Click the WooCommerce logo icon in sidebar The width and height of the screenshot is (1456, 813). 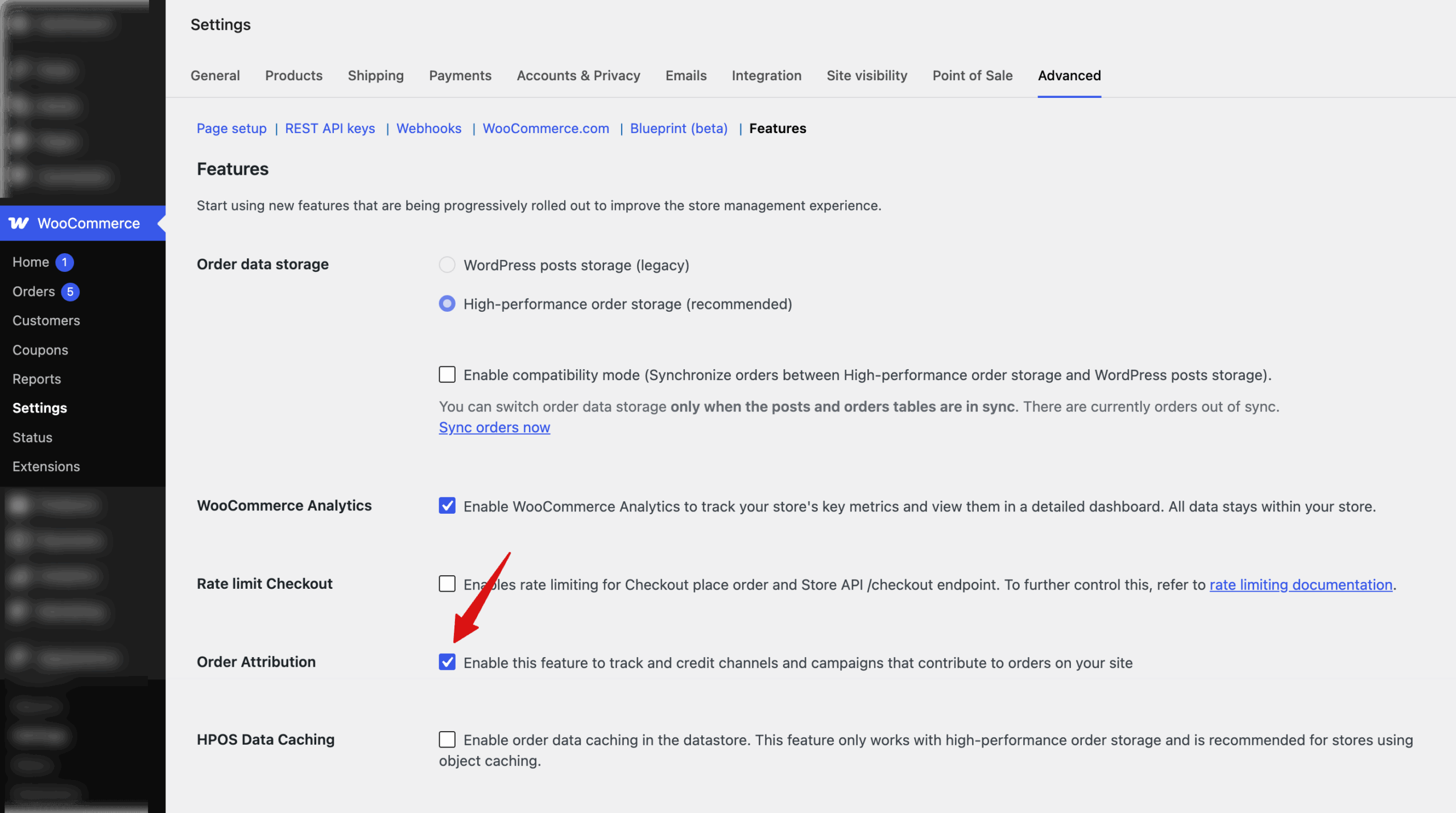[19, 223]
